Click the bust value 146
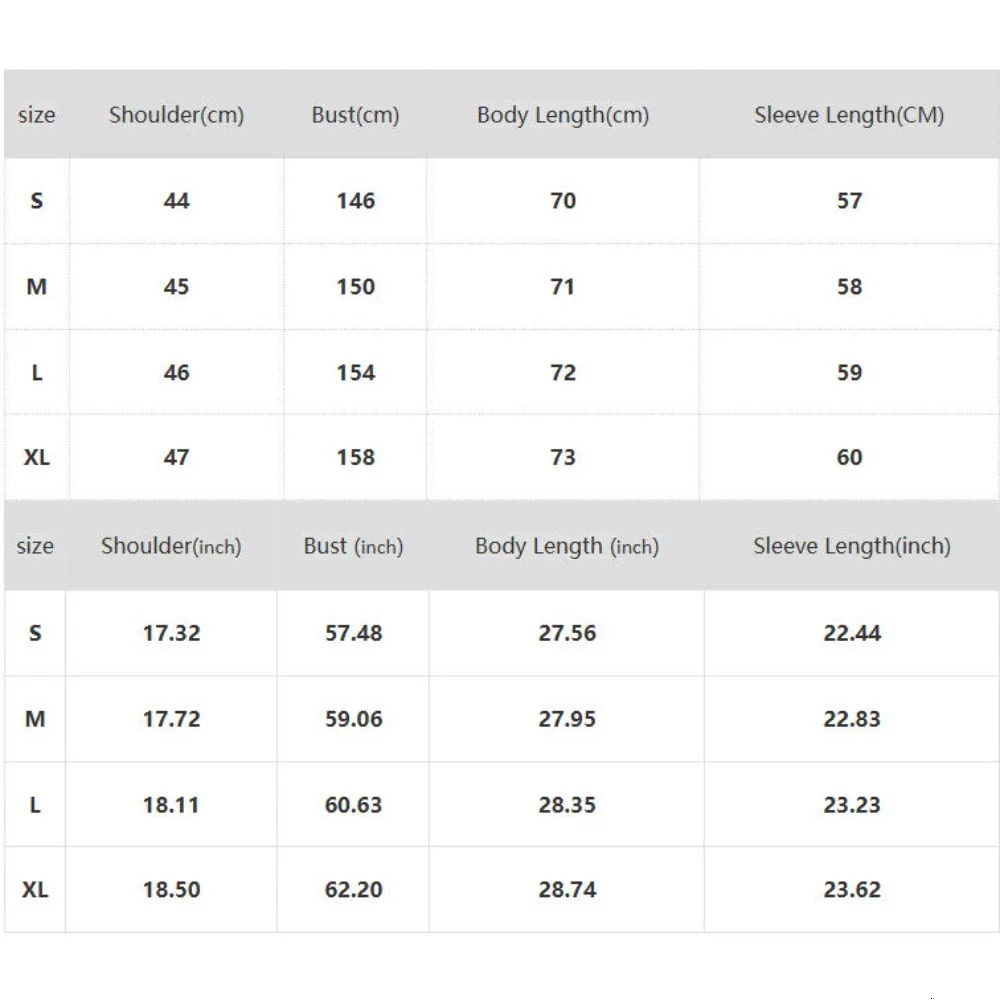The width and height of the screenshot is (1000, 1000). point(355,201)
